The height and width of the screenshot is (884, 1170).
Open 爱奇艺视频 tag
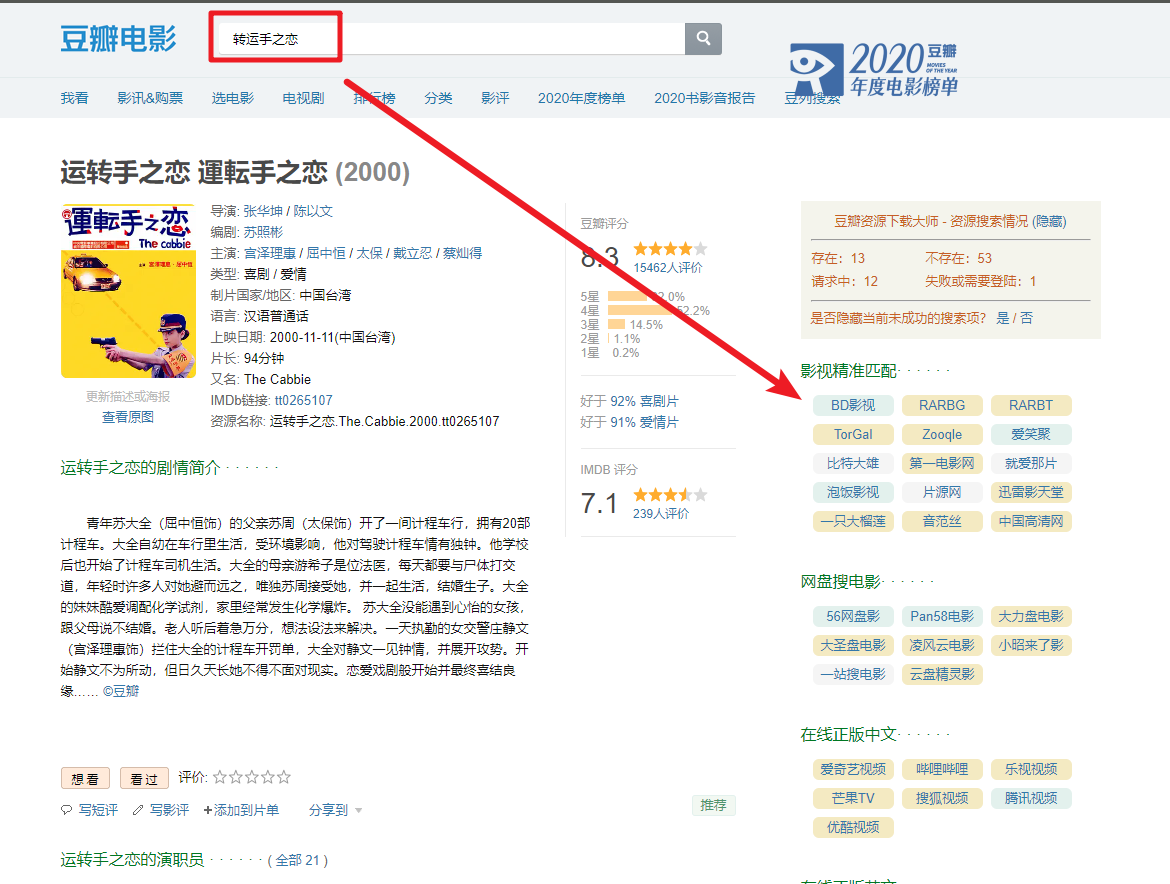click(853, 769)
